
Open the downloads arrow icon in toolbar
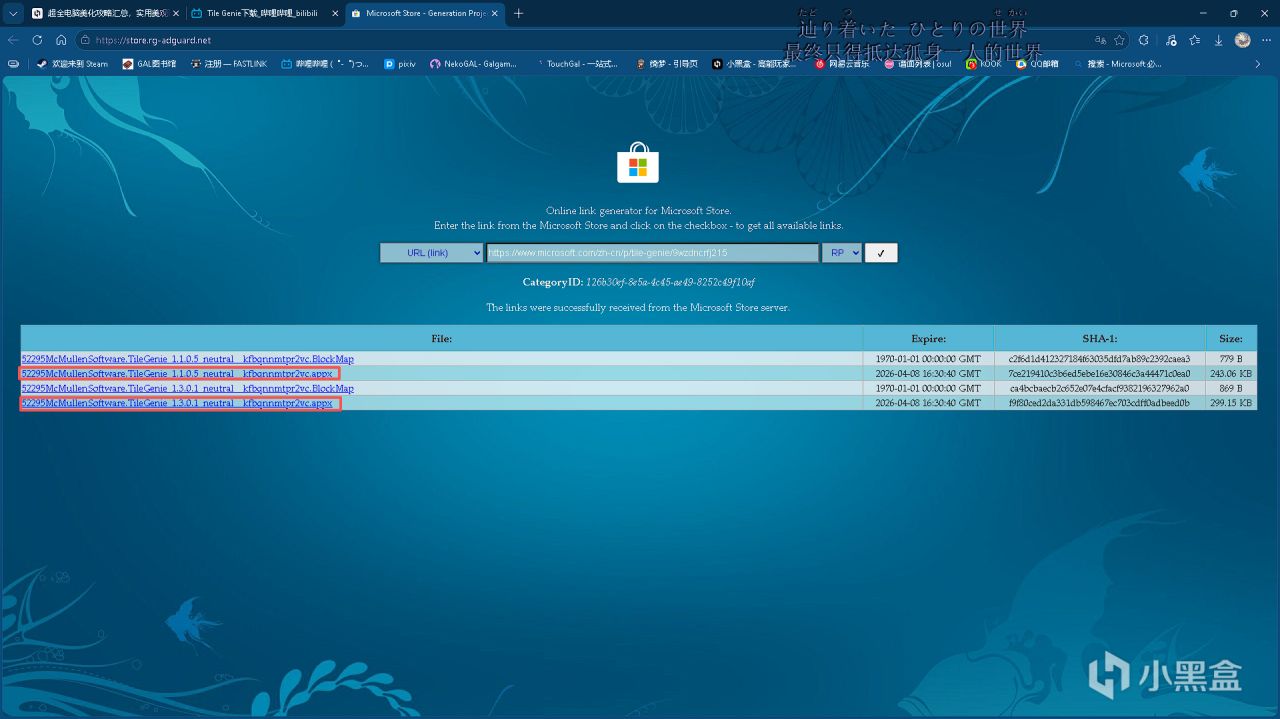1218,40
